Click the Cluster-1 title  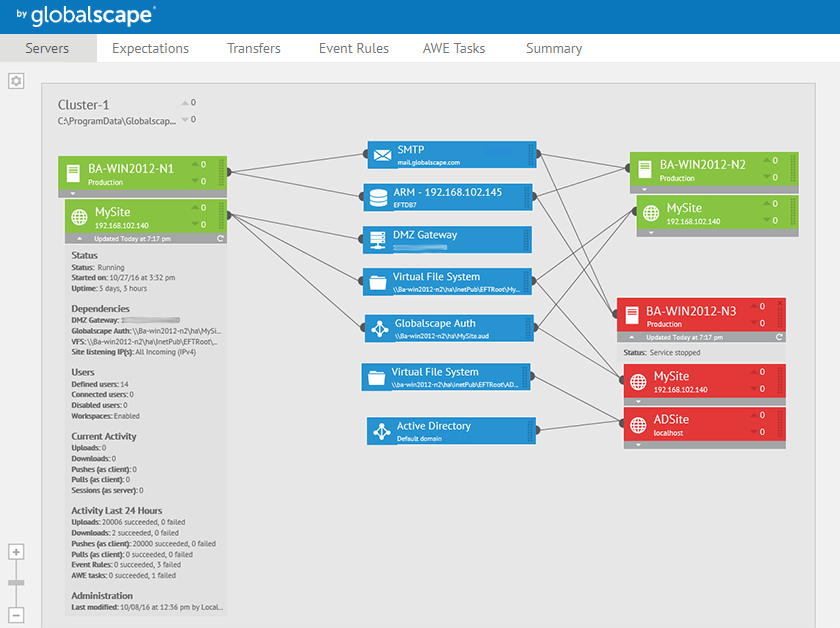(x=83, y=104)
